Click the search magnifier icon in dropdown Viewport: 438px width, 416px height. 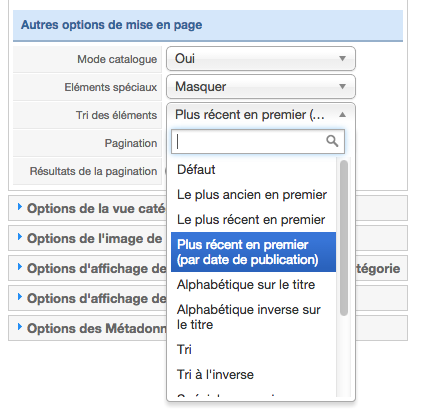click(332, 141)
